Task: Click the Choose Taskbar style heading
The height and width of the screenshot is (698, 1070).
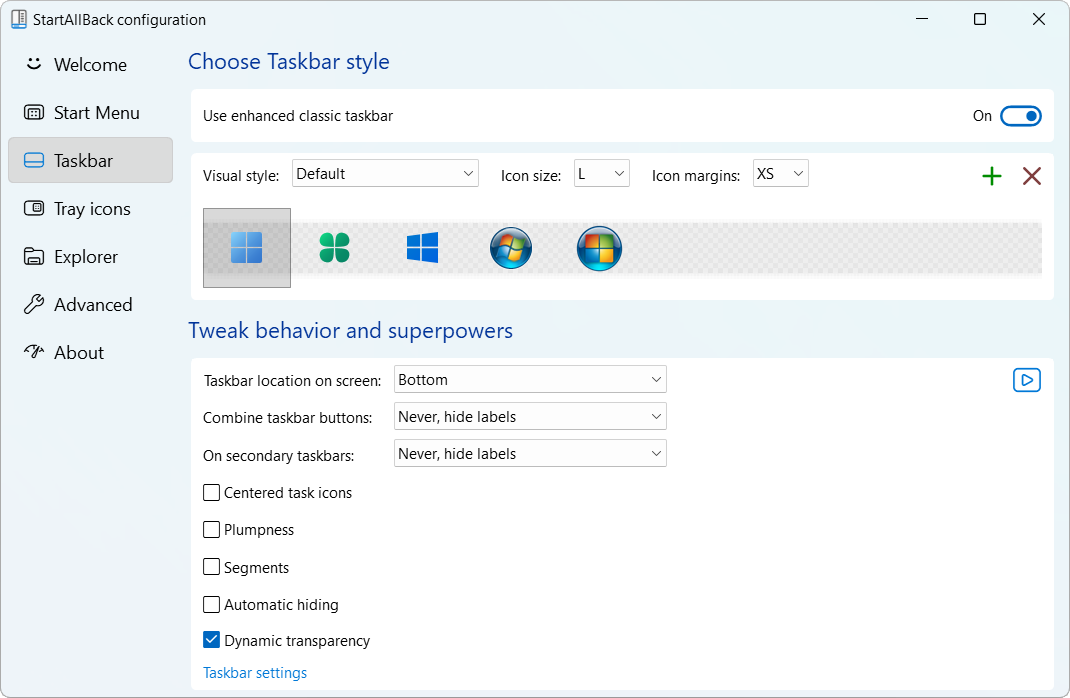Action: [289, 61]
